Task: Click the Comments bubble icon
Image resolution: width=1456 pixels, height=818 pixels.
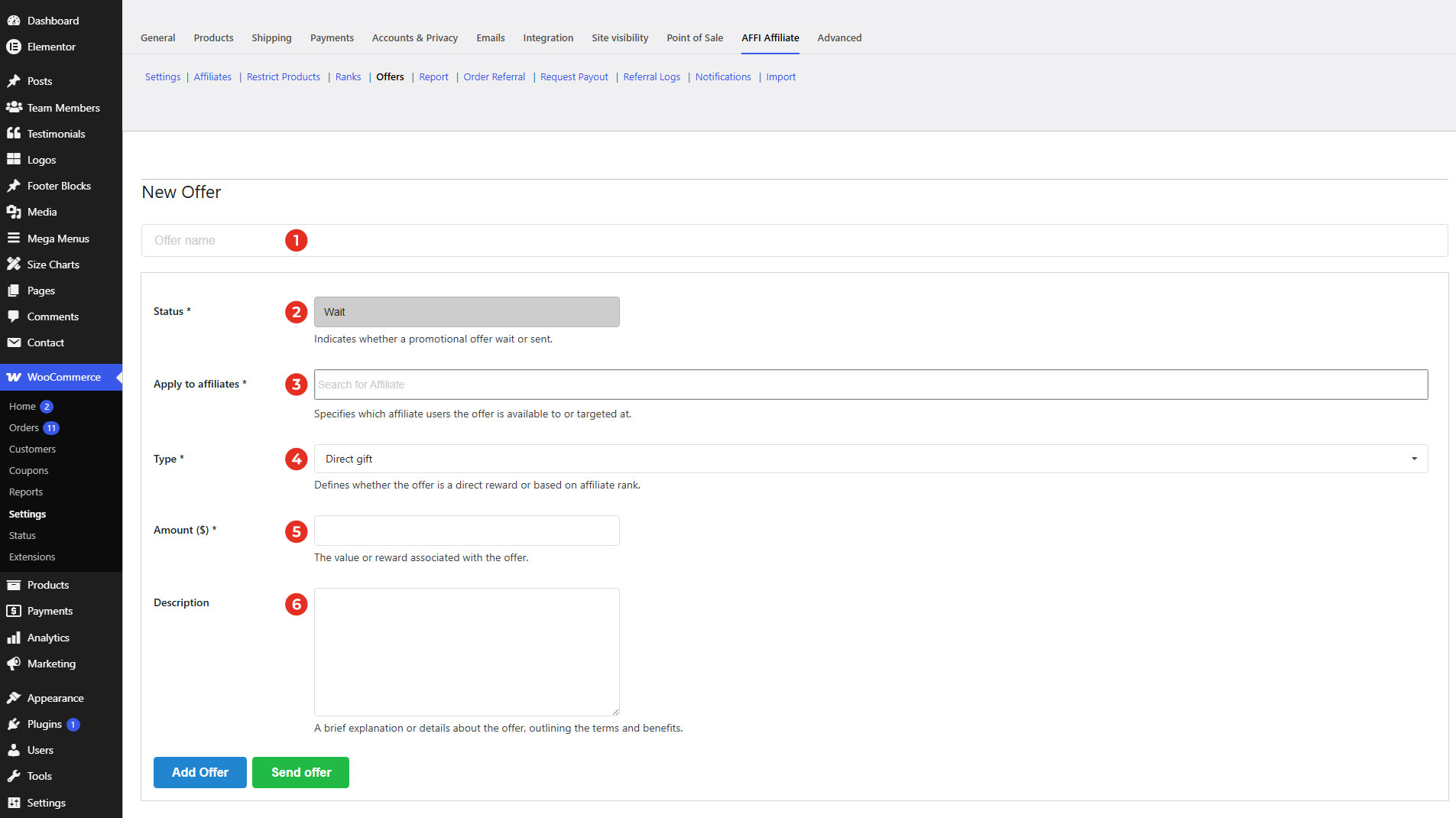Action: 14,316
